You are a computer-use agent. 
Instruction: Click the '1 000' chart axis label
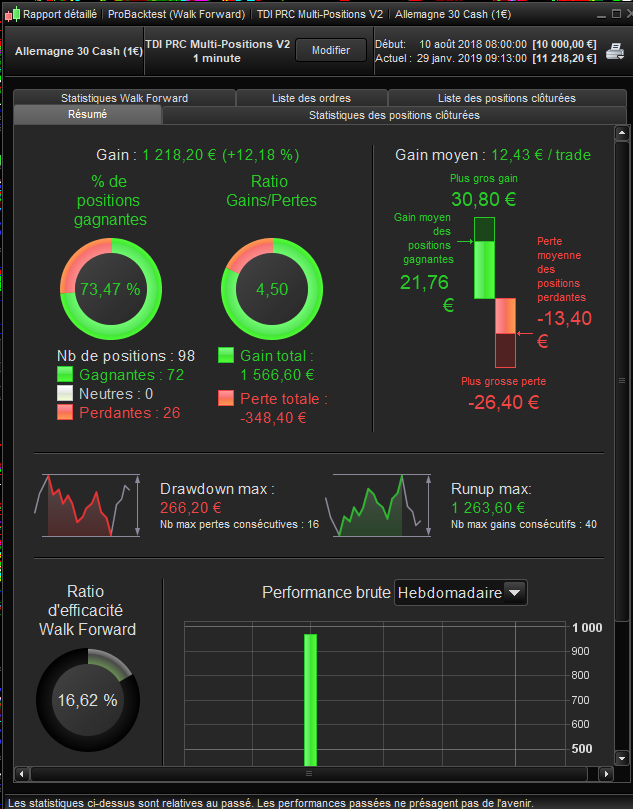tap(587, 628)
